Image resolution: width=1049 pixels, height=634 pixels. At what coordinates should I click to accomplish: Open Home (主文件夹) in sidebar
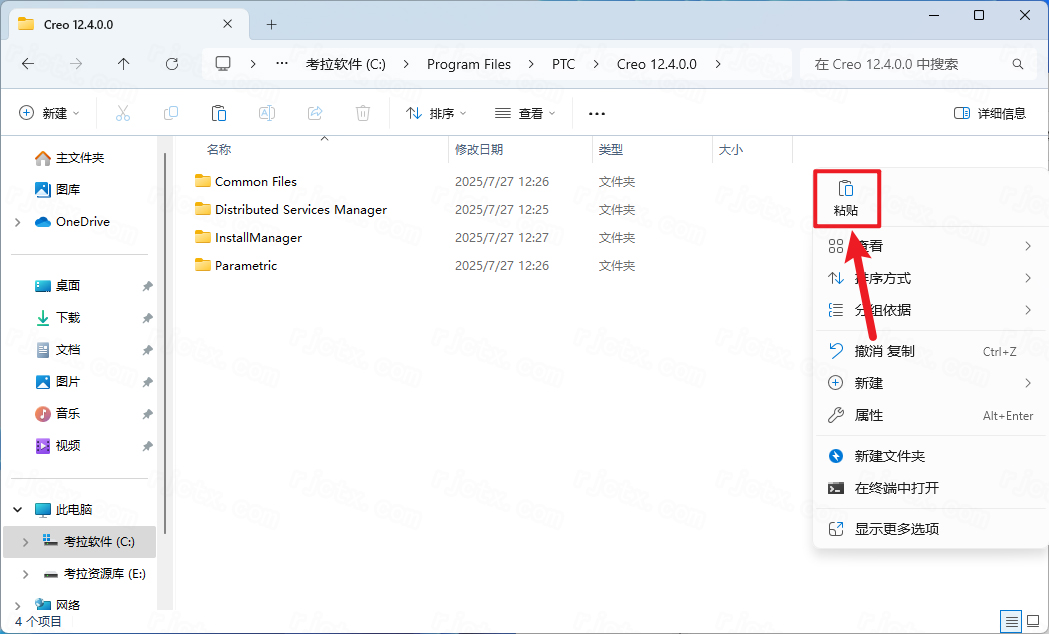pyautogui.click(x=70, y=158)
